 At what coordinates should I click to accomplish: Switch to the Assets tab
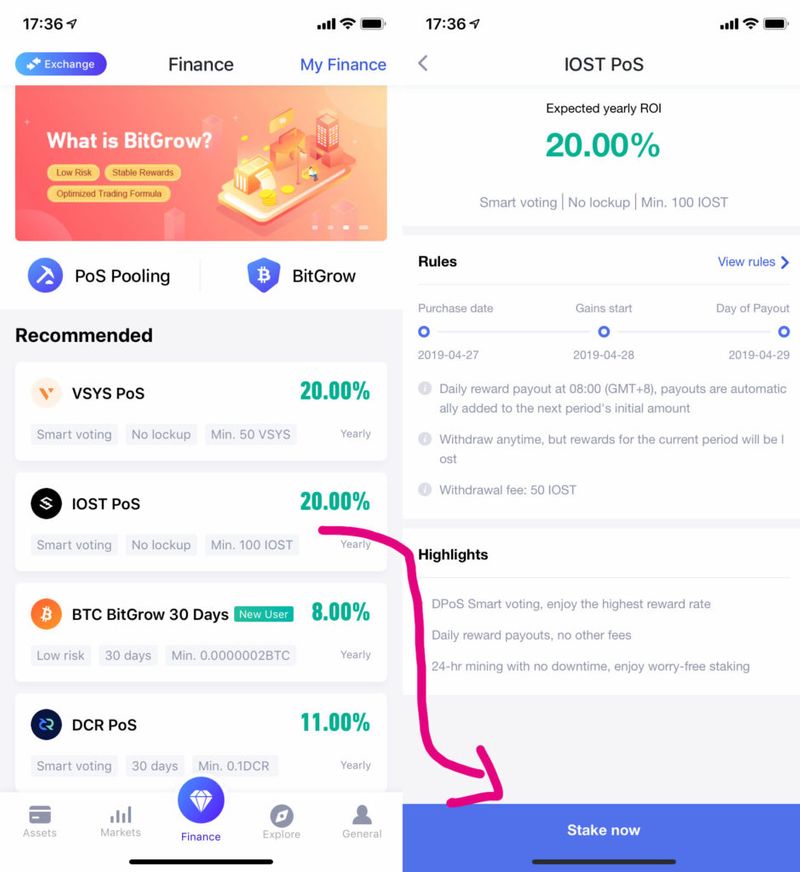(x=40, y=821)
